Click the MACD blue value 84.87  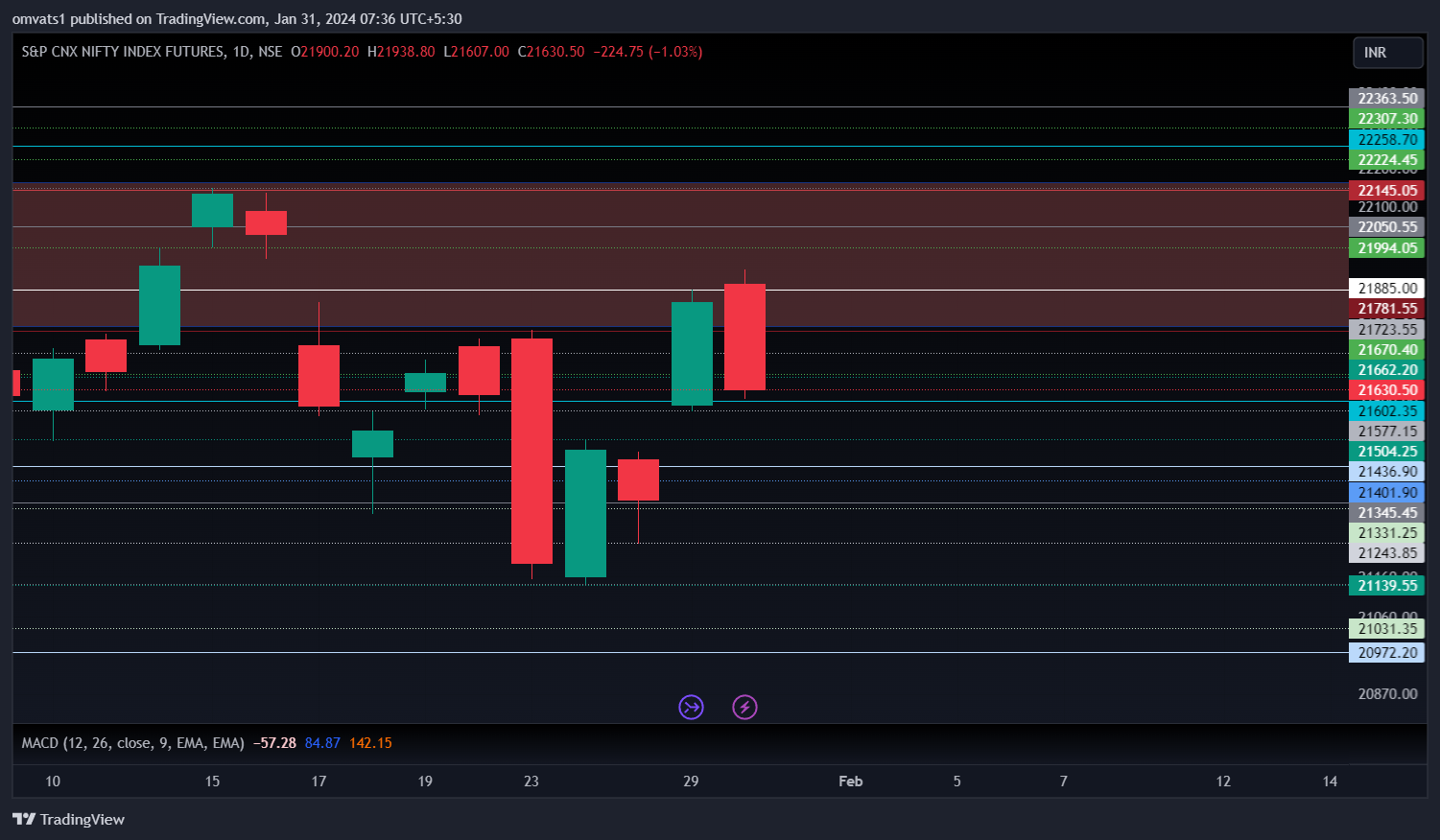click(x=322, y=743)
